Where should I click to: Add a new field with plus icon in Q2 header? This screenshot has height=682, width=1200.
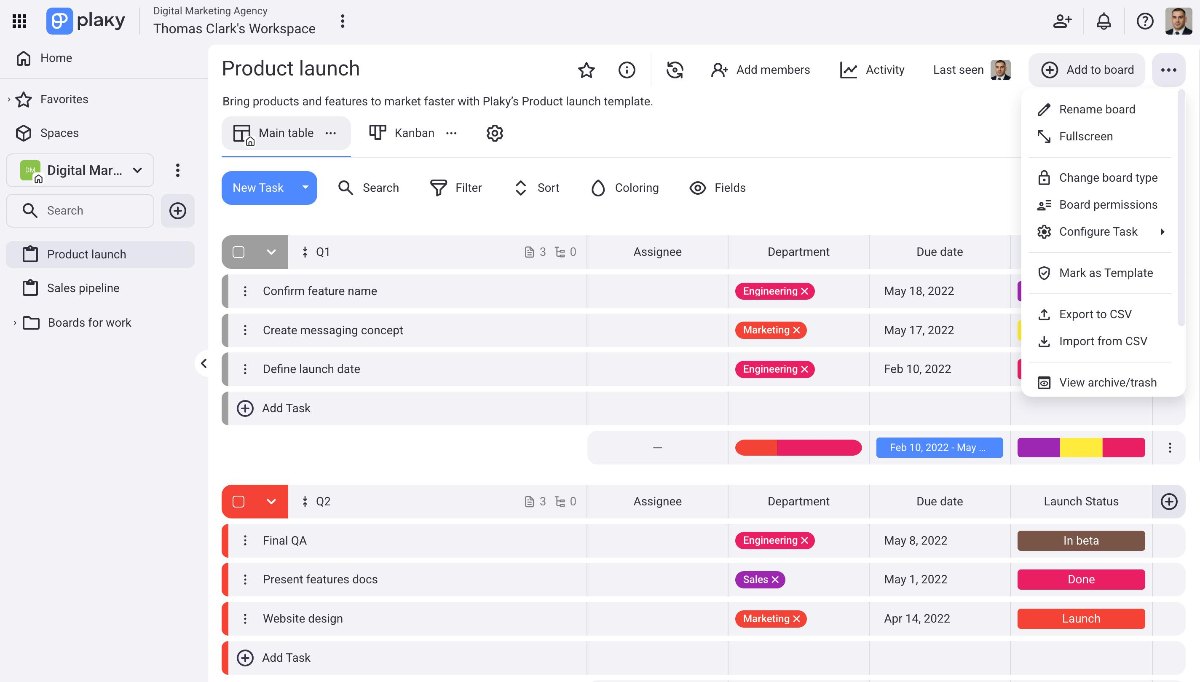coord(1168,501)
